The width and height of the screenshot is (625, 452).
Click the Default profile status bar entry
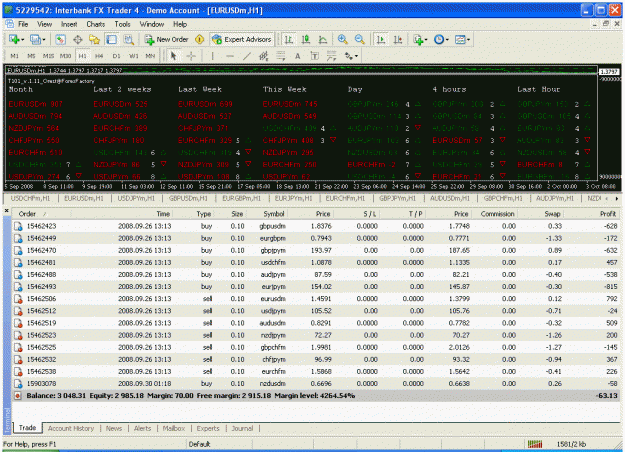(x=199, y=444)
